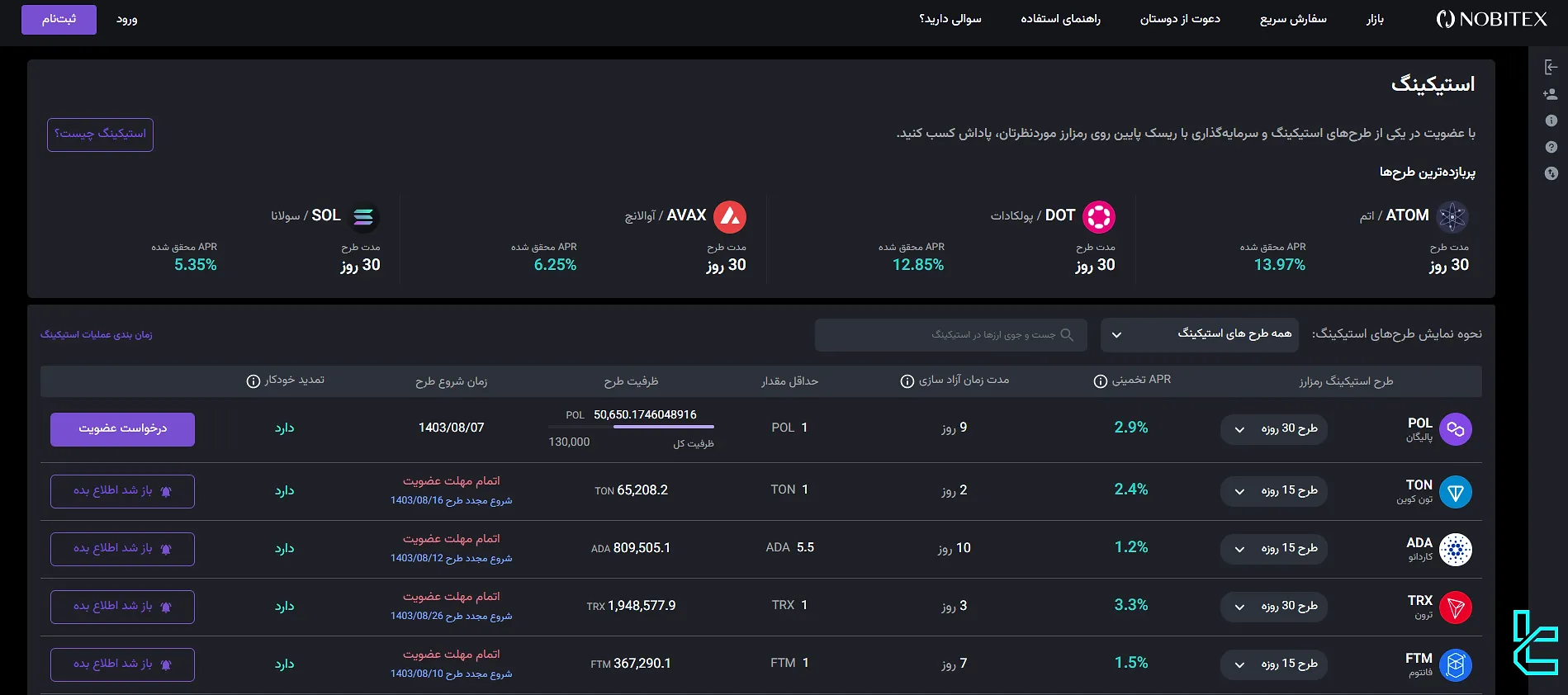The height and width of the screenshot is (695, 1568).
Task: Click info icon beside auto-renewal header
Action: pos(253,381)
